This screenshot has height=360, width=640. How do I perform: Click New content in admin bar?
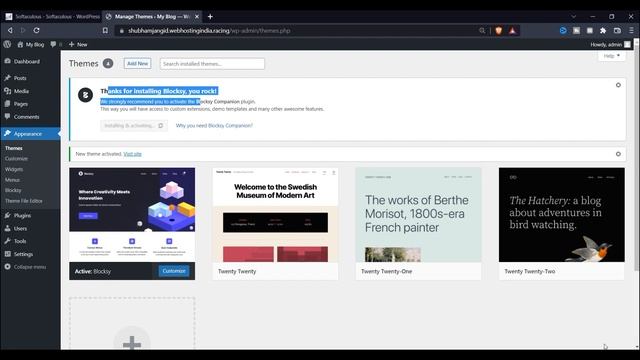point(78,44)
